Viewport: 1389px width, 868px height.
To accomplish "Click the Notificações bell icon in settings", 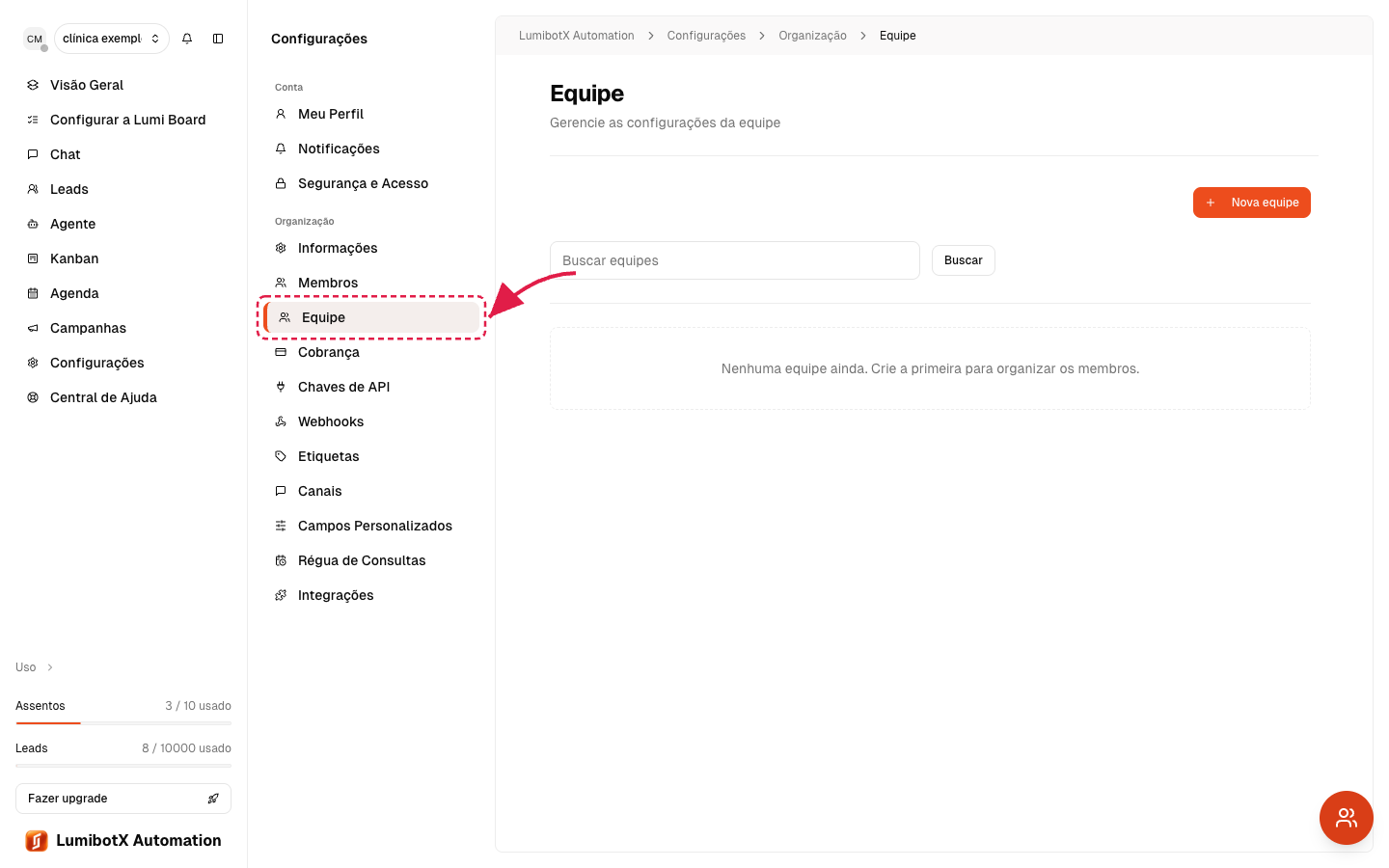I will pos(281,149).
